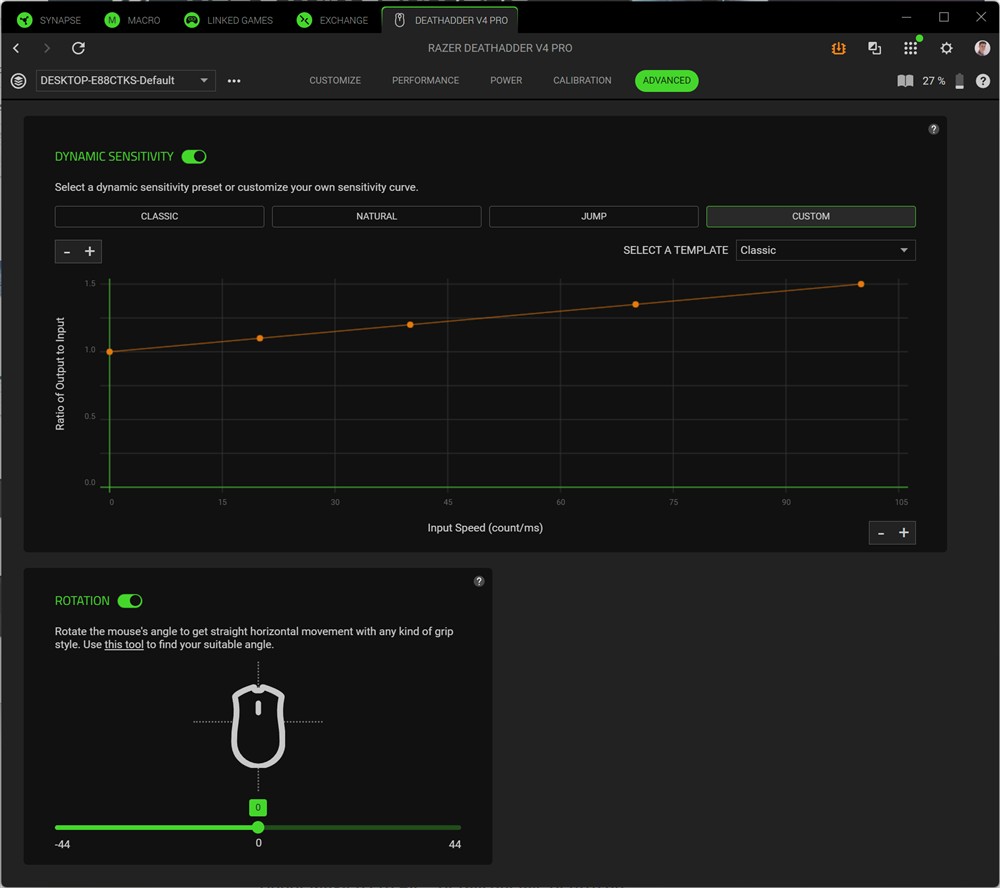Open the apps grid icon
Screen dimensions: 1000x888
point(910,48)
